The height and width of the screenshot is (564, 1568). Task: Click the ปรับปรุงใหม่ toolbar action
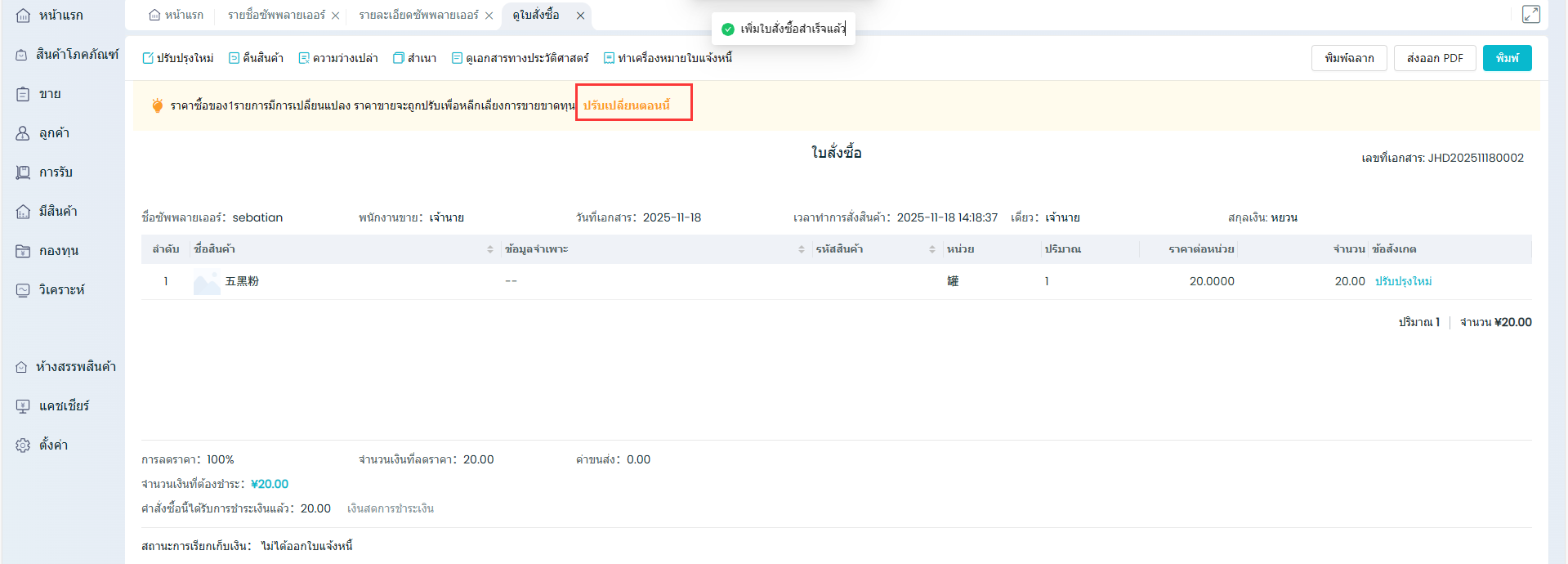[178, 58]
